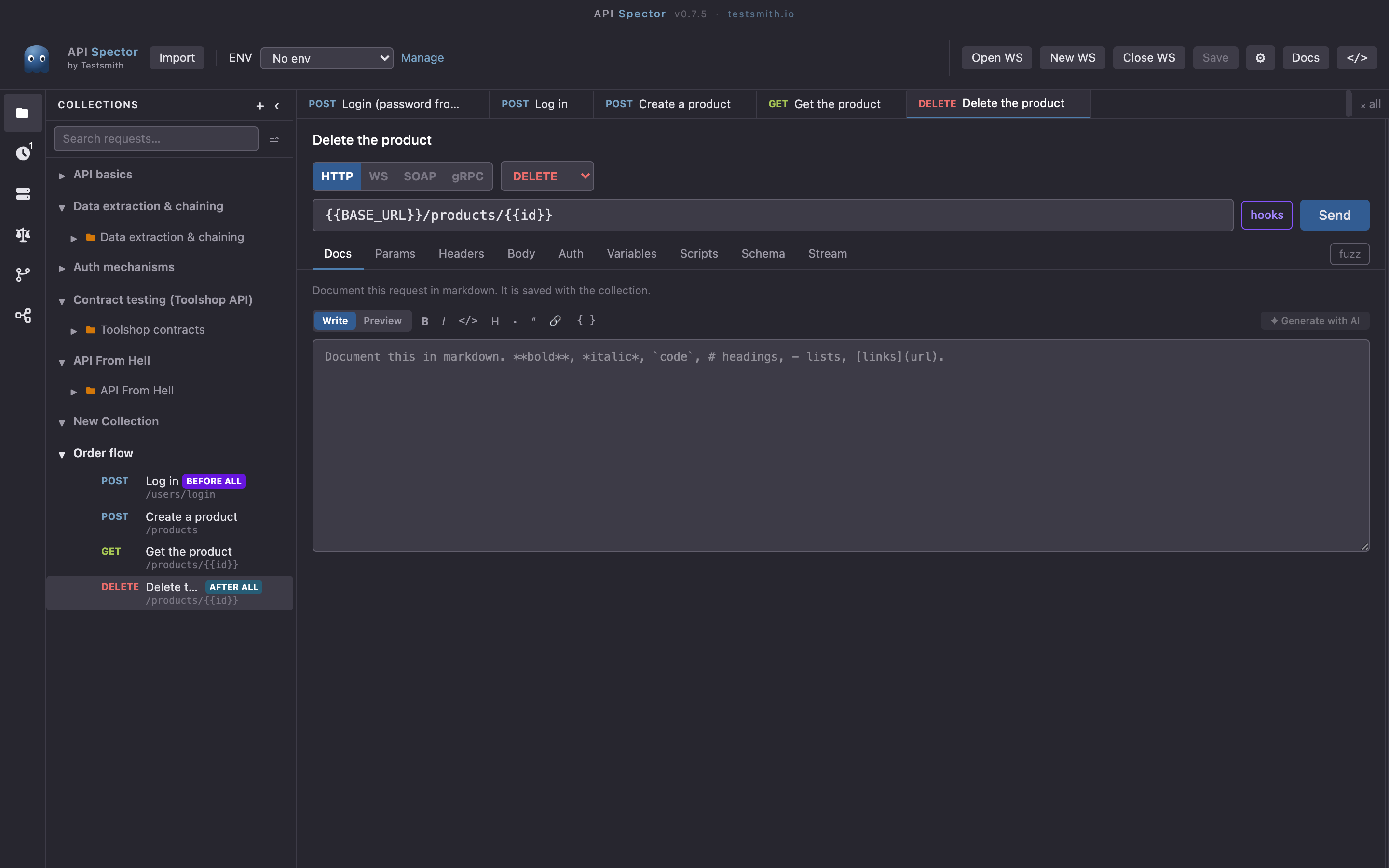Click the Manage environments link

(x=422, y=58)
